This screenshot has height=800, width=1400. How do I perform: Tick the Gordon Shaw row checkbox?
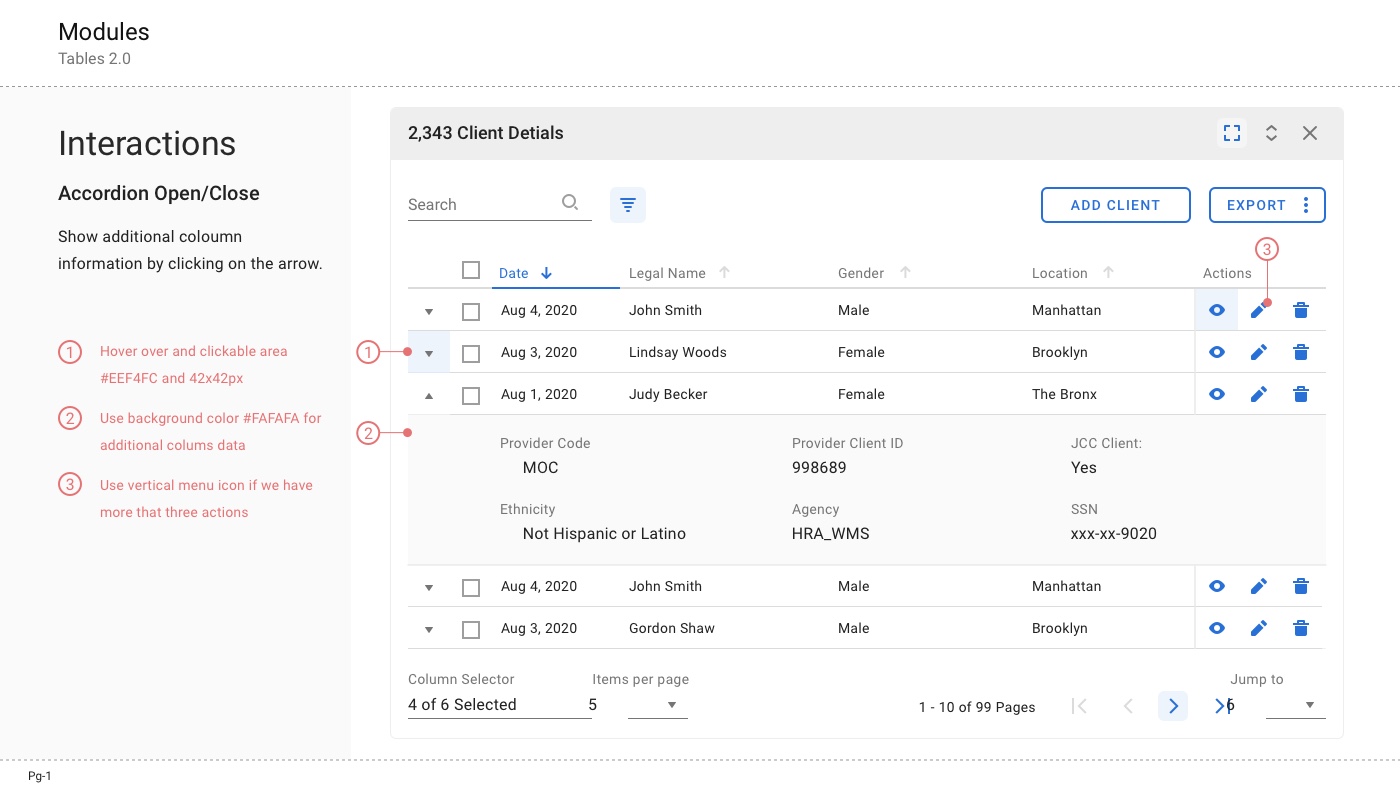[x=471, y=629]
